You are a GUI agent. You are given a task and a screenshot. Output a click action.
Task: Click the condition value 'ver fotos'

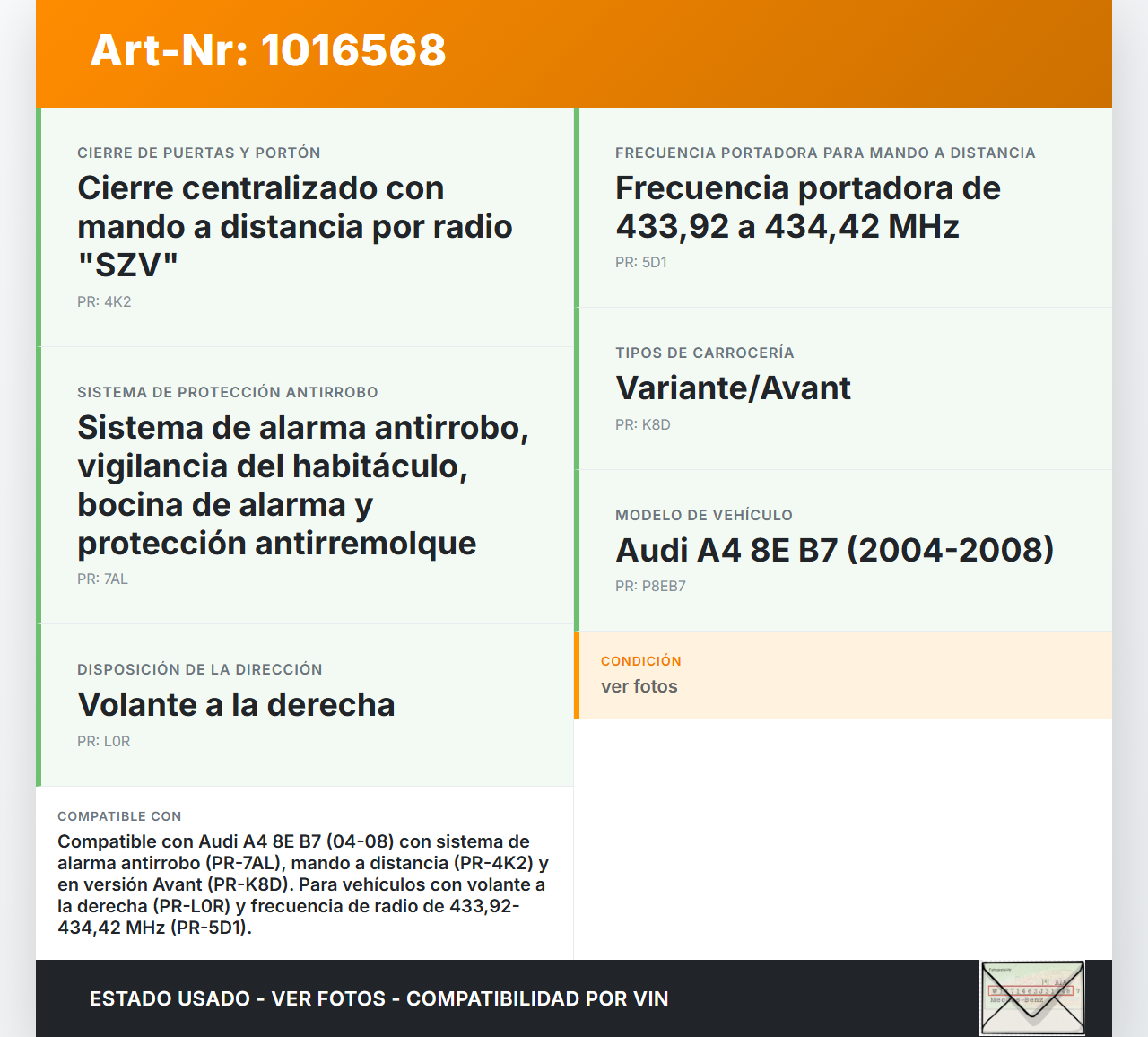639,686
